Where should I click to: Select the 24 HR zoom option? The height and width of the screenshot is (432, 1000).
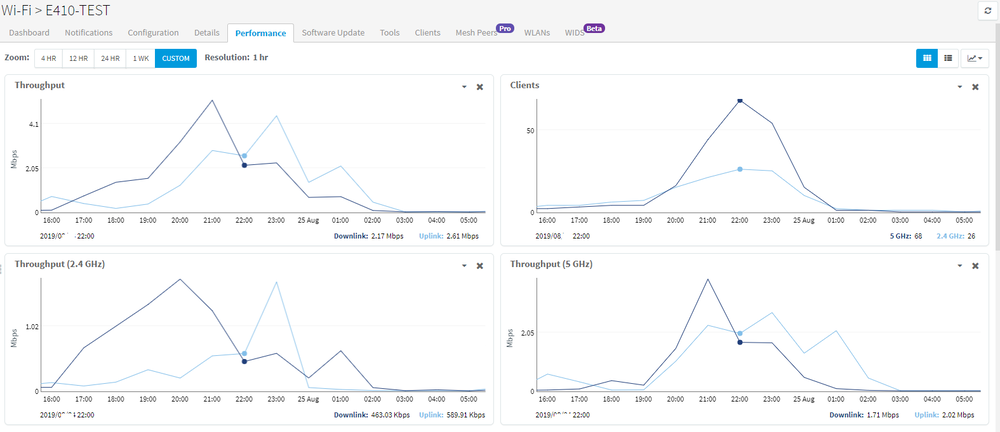pyautogui.click(x=110, y=58)
